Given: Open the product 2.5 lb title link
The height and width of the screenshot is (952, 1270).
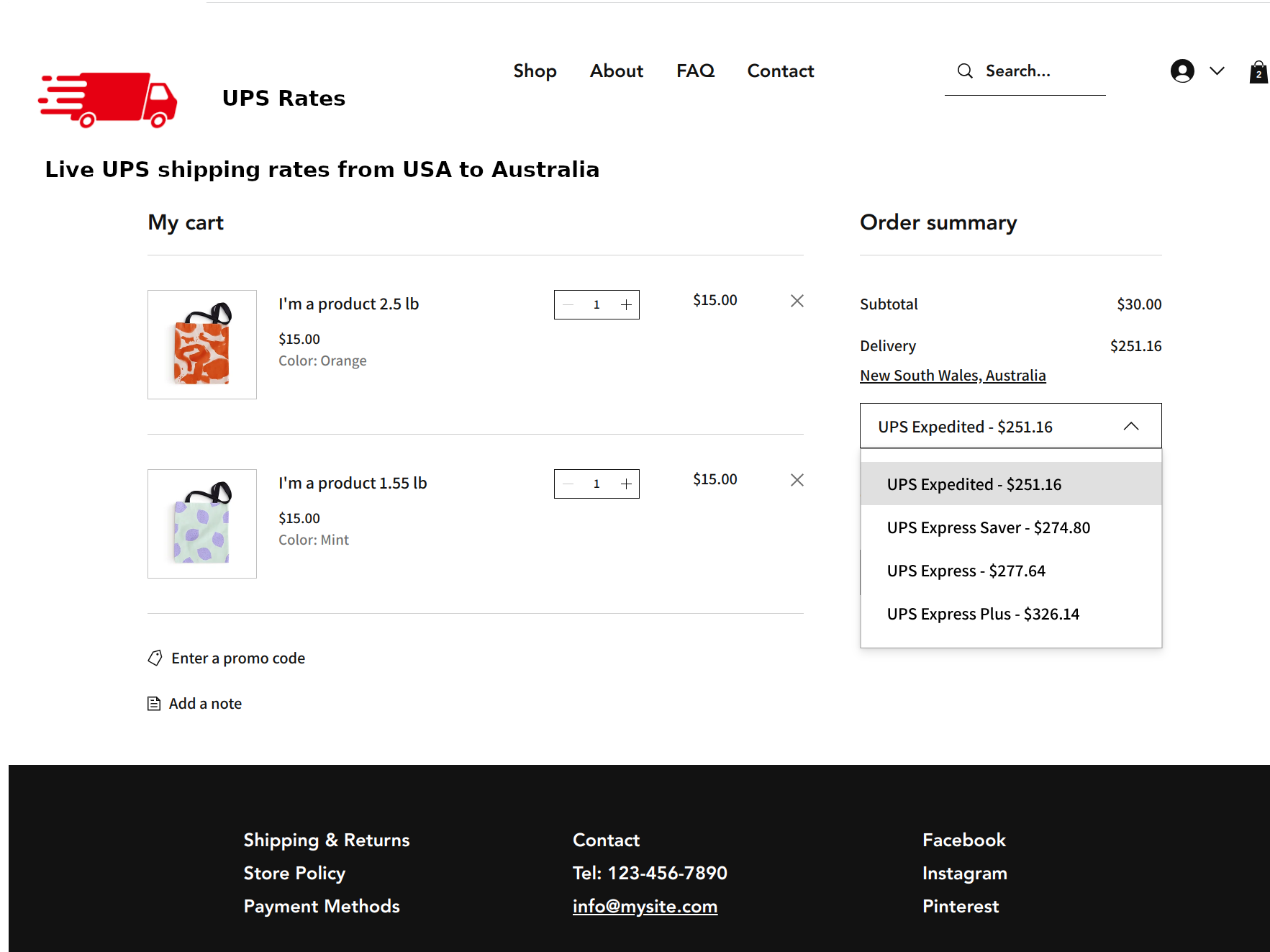Looking at the screenshot, I should click(349, 304).
